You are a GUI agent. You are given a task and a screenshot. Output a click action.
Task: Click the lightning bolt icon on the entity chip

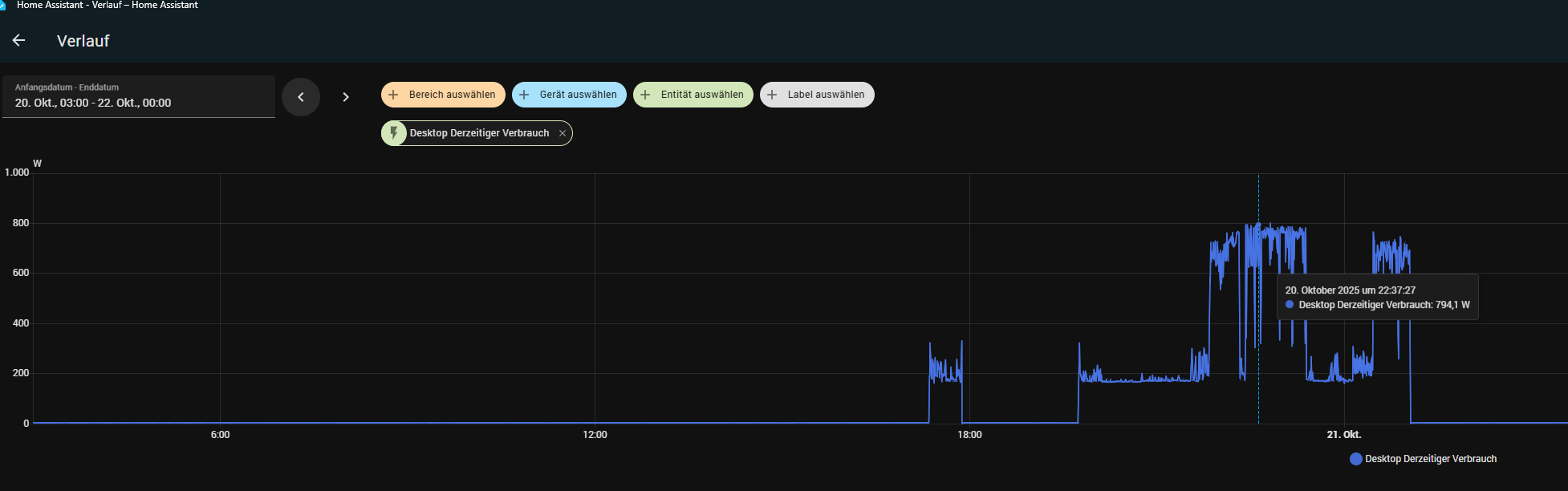point(394,133)
